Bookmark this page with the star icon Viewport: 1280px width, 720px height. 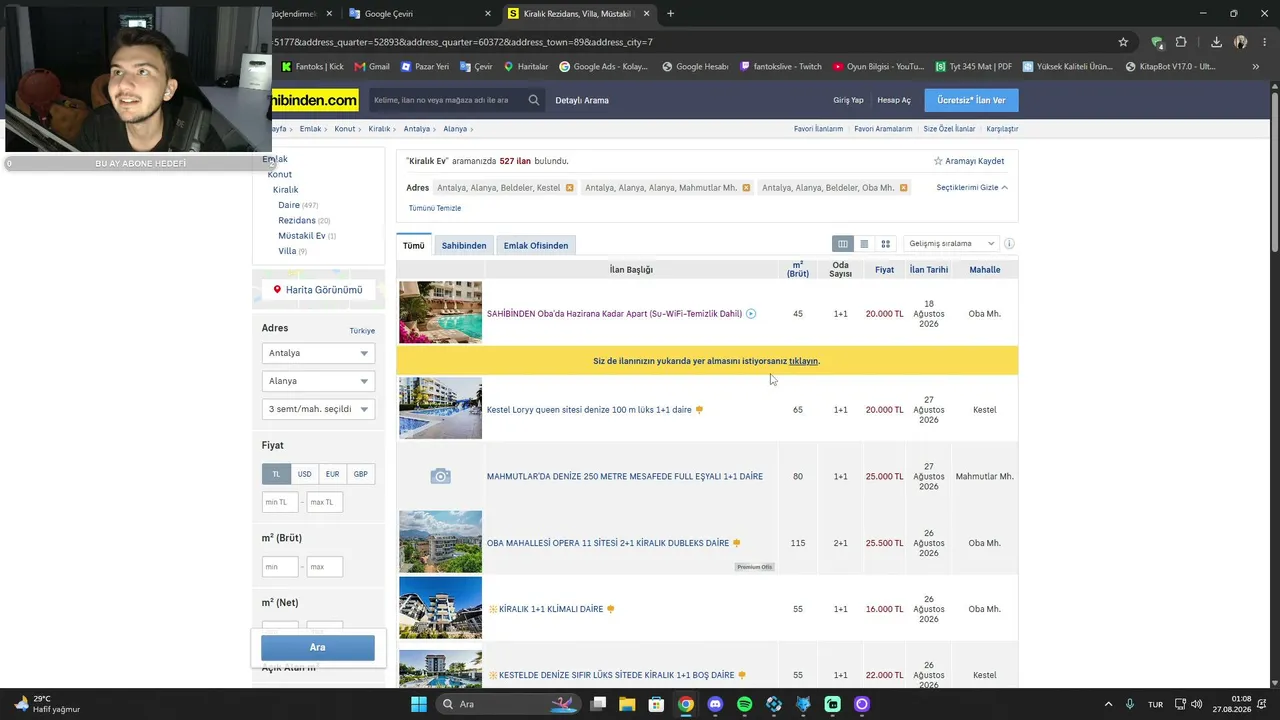(x=1123, y=42)
